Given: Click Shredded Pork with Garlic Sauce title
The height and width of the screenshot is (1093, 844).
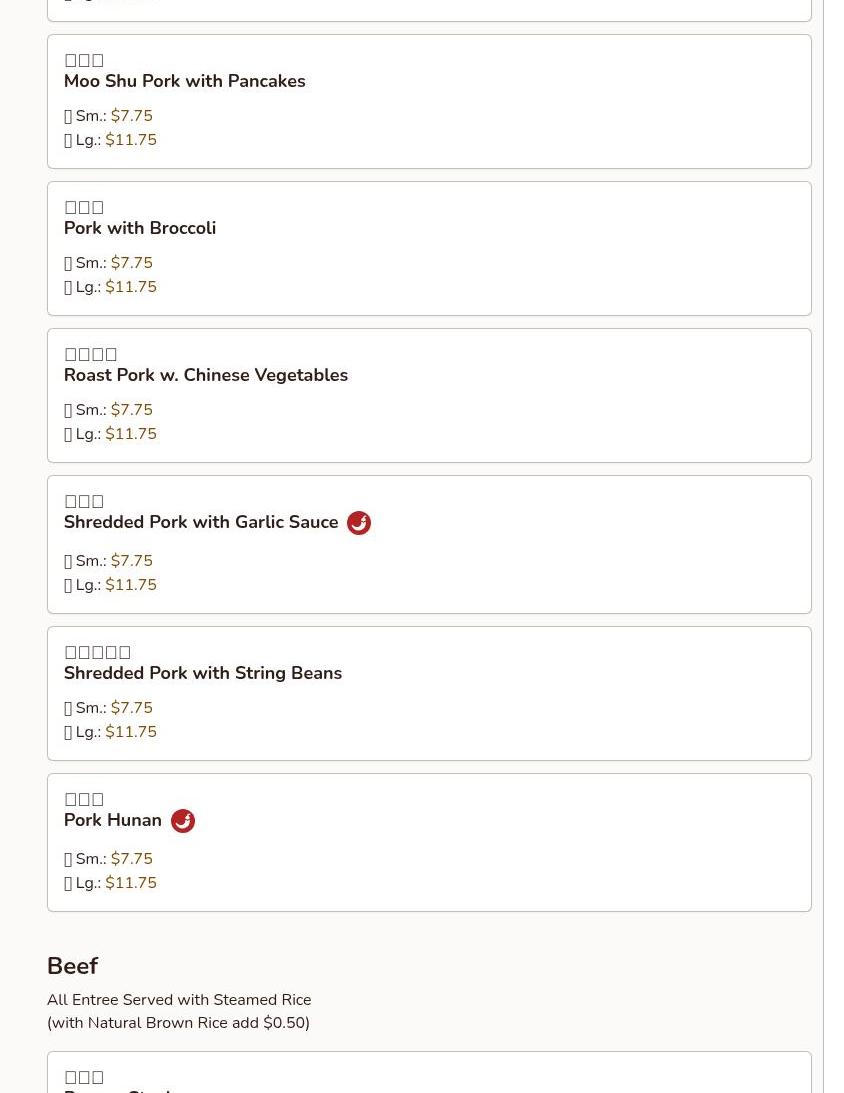Looking at the screenshot, I should [x=201, y=522].
